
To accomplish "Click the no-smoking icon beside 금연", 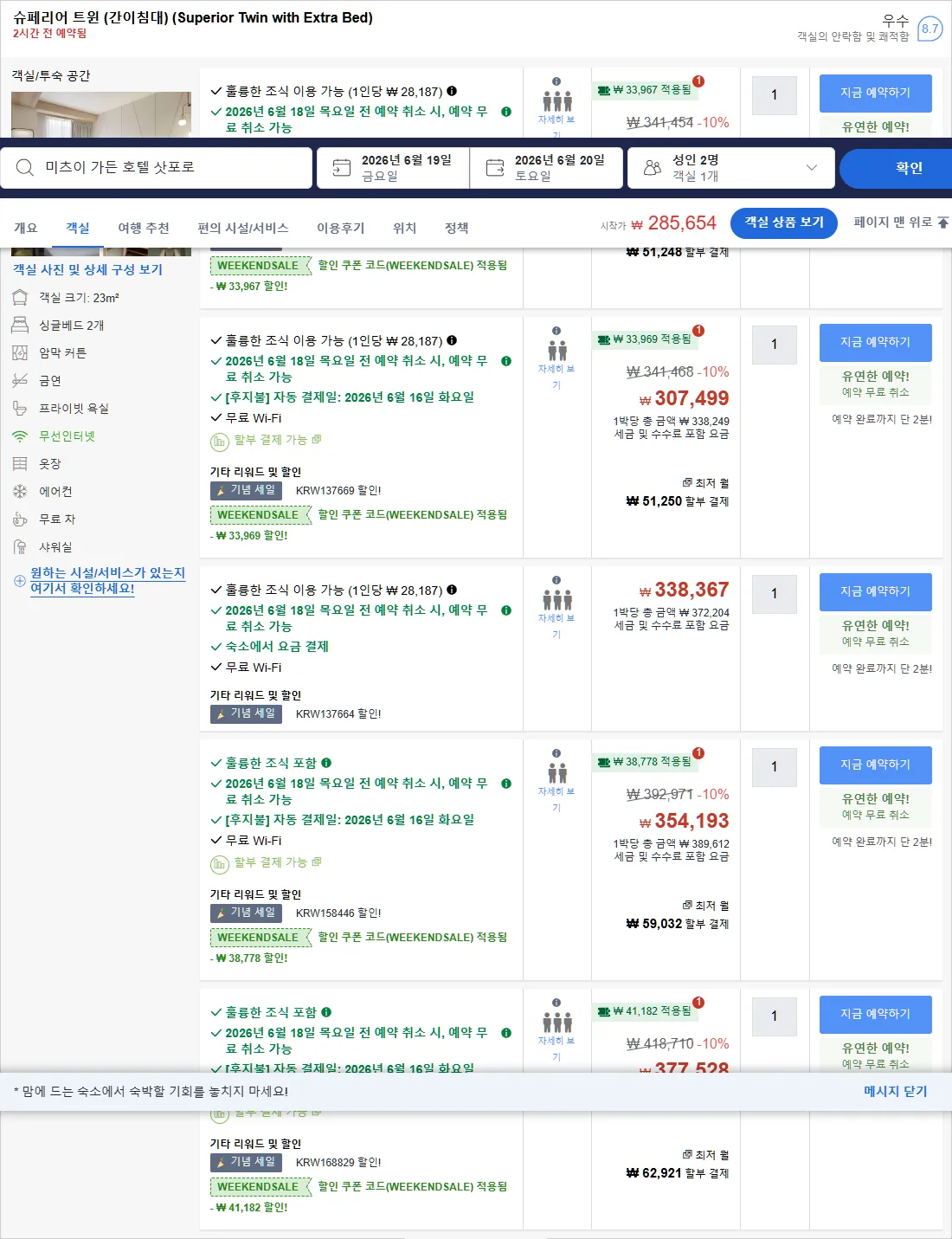I will pos(20,381).
